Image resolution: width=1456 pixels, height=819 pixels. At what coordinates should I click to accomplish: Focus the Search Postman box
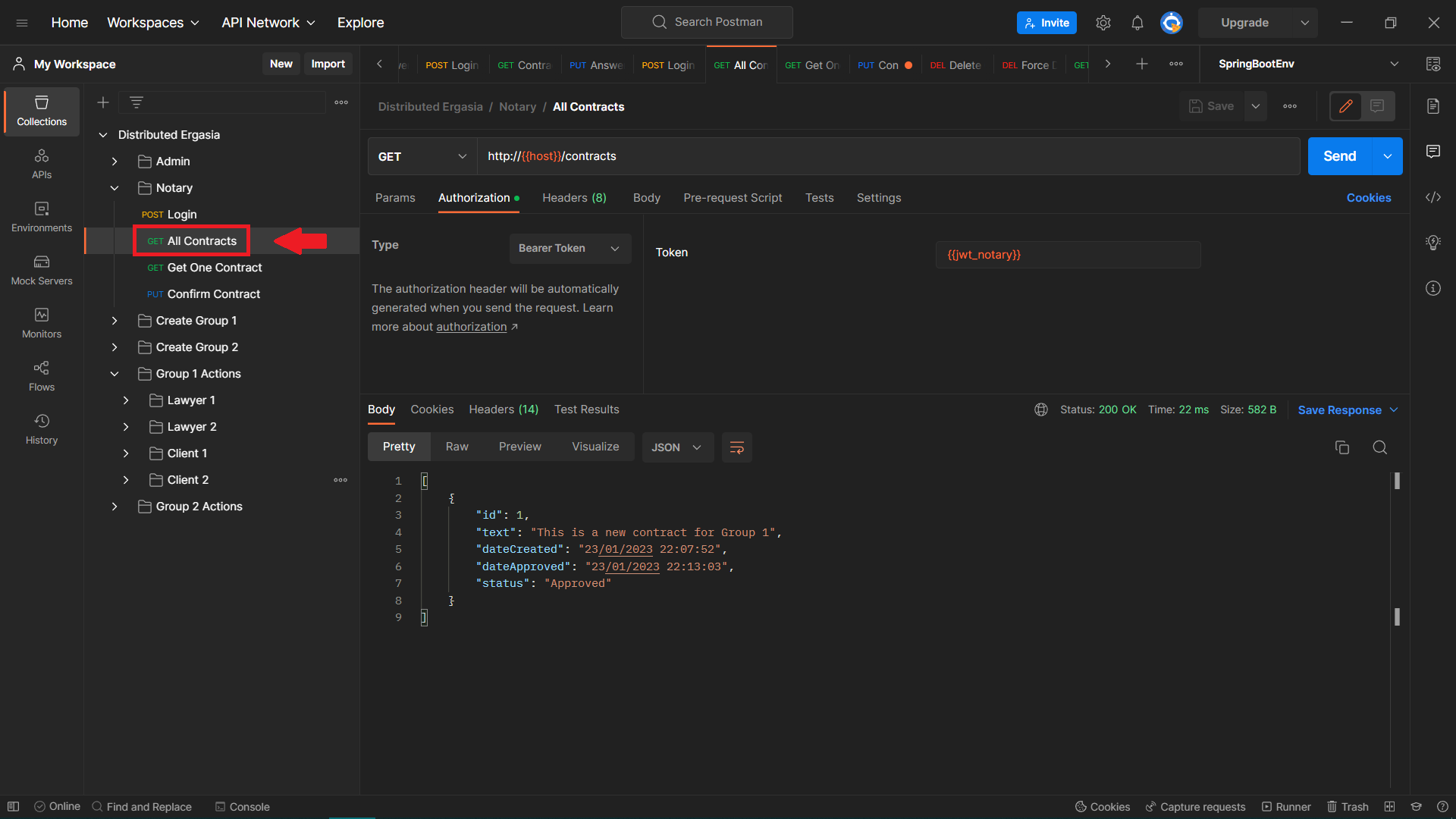[x=707, y=22]
